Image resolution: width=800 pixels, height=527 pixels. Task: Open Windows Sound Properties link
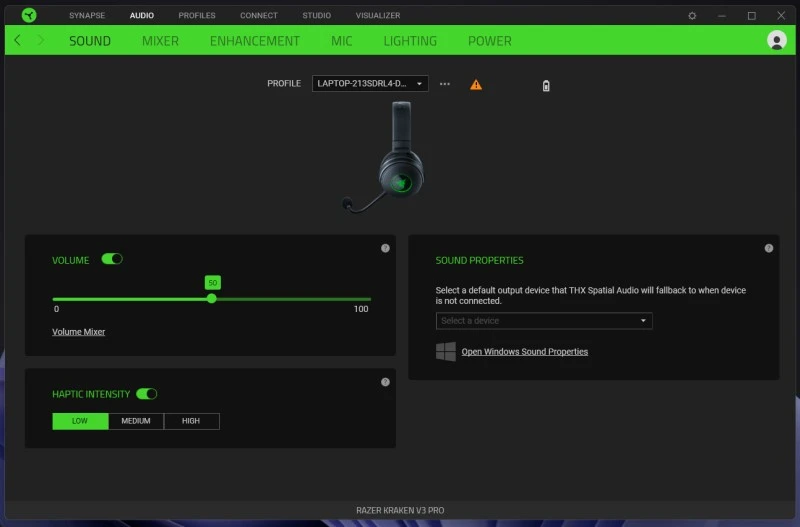pyautogui.click(x=524, y=352)
